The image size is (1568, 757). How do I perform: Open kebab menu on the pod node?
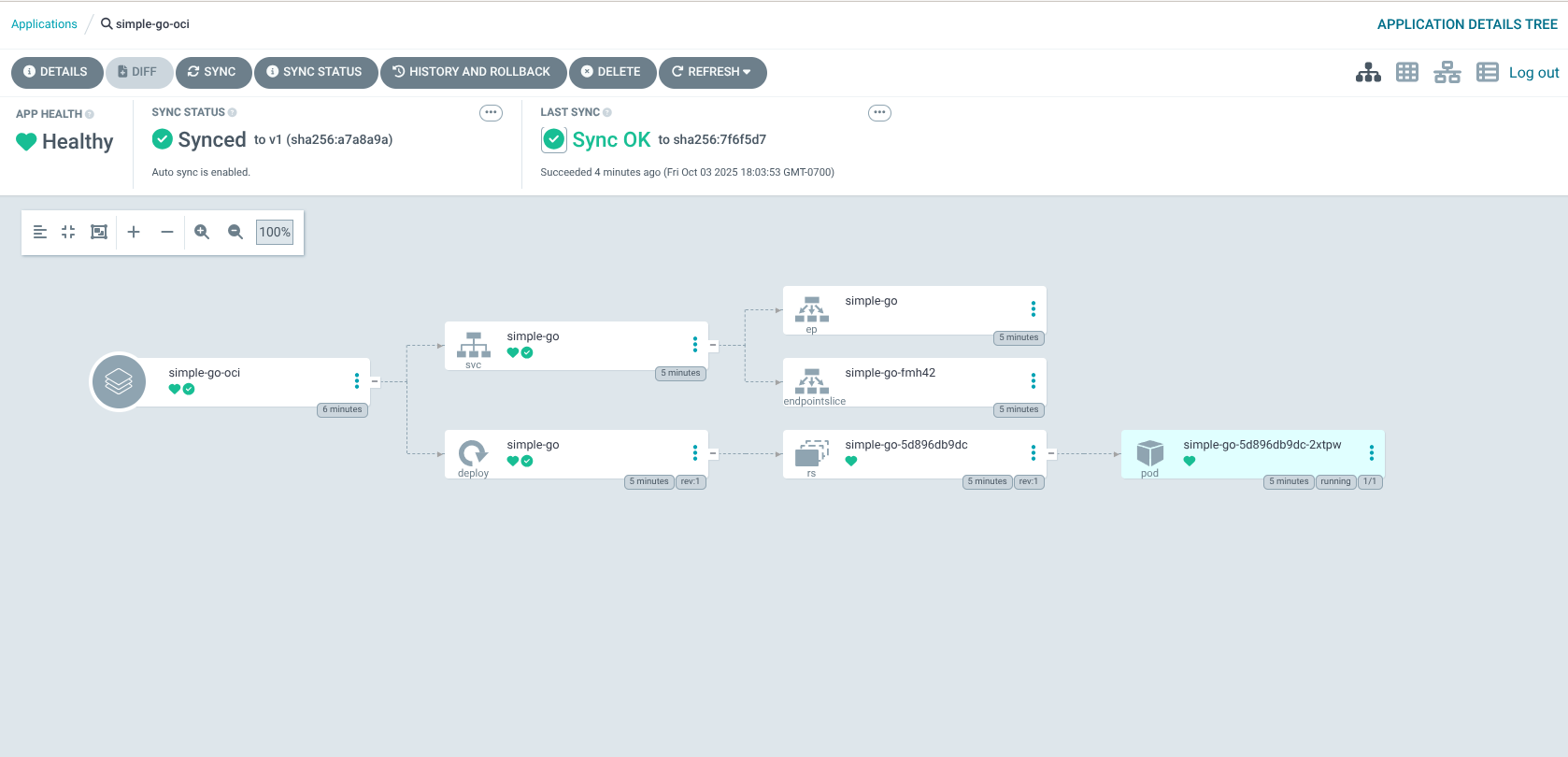[x=1371, y=453]
